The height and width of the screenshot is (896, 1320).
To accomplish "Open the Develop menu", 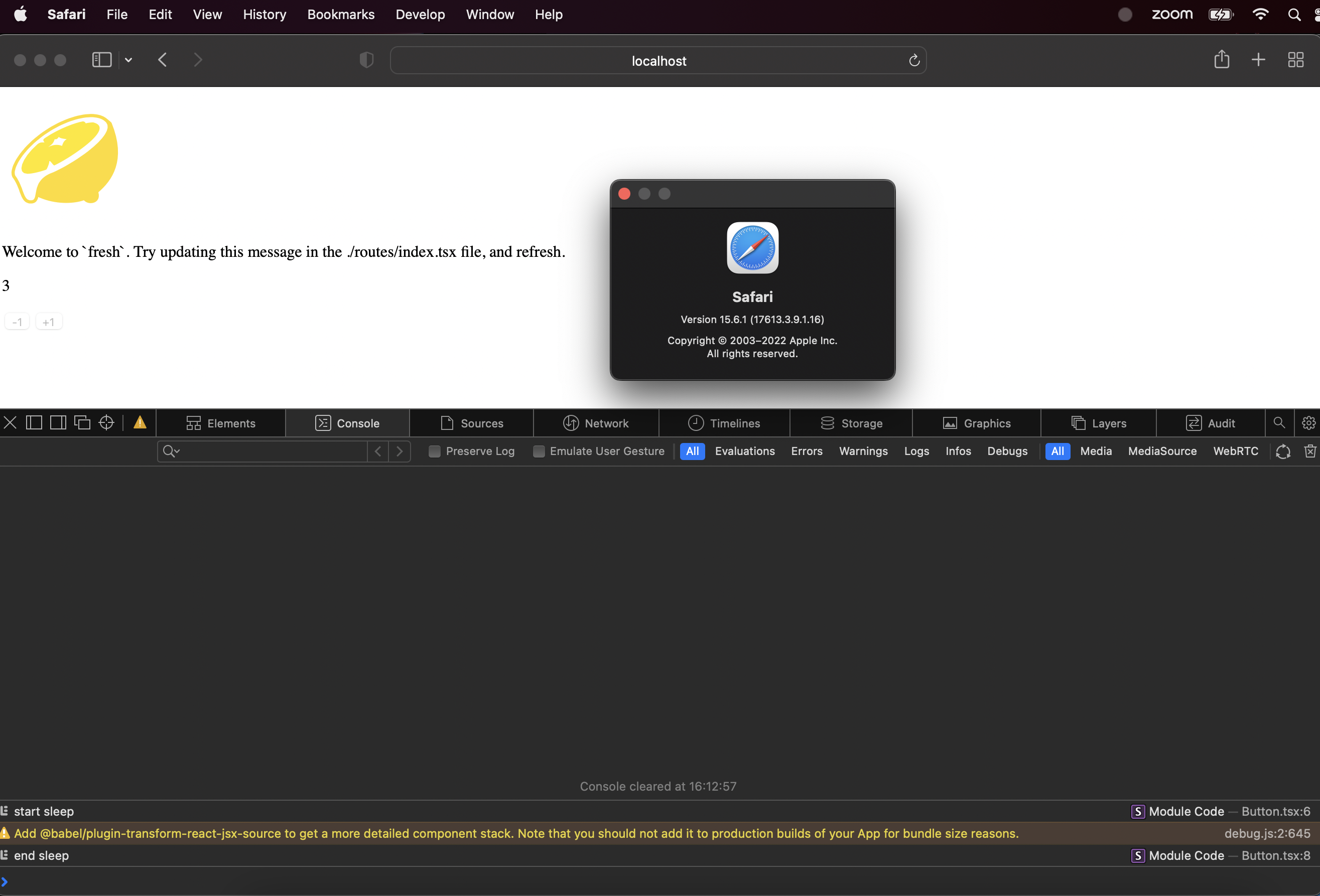I will coord(420,14).
